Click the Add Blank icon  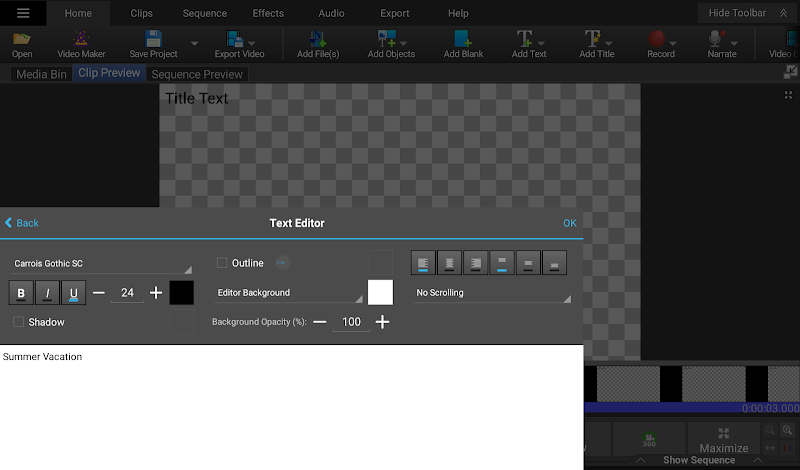point(463,39)
